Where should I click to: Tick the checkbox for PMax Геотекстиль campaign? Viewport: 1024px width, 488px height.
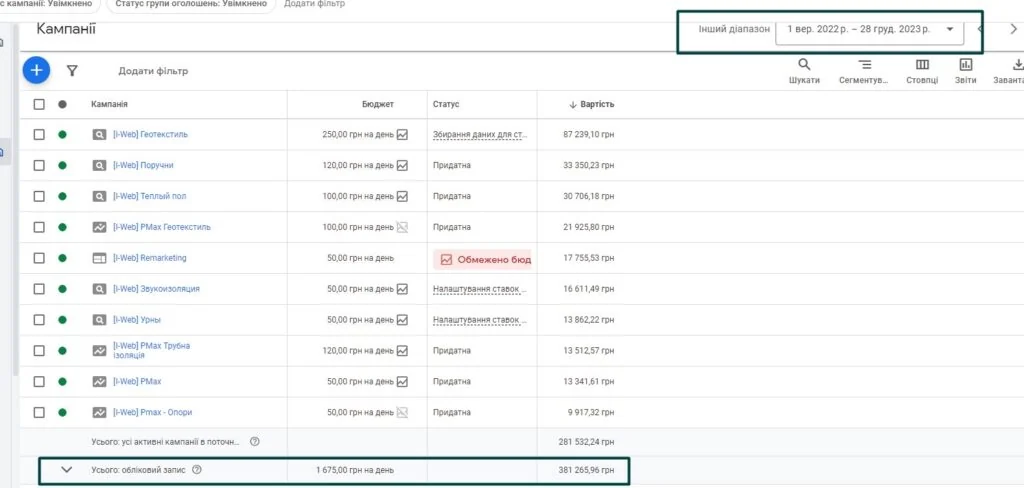pyautogui.click(x=39, y=227)
